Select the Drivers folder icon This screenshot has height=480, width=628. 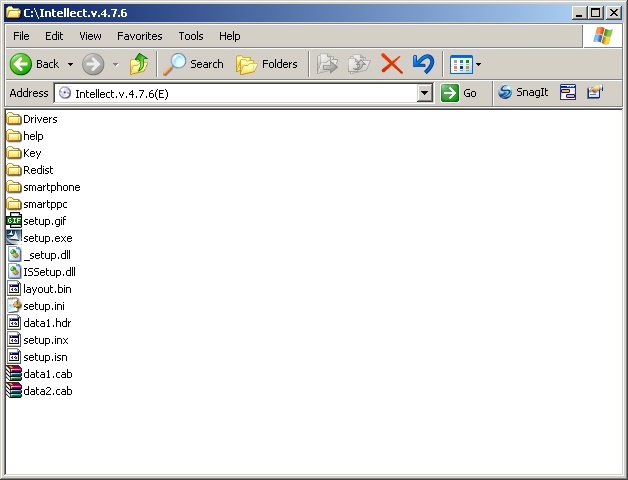click(14, 119)
